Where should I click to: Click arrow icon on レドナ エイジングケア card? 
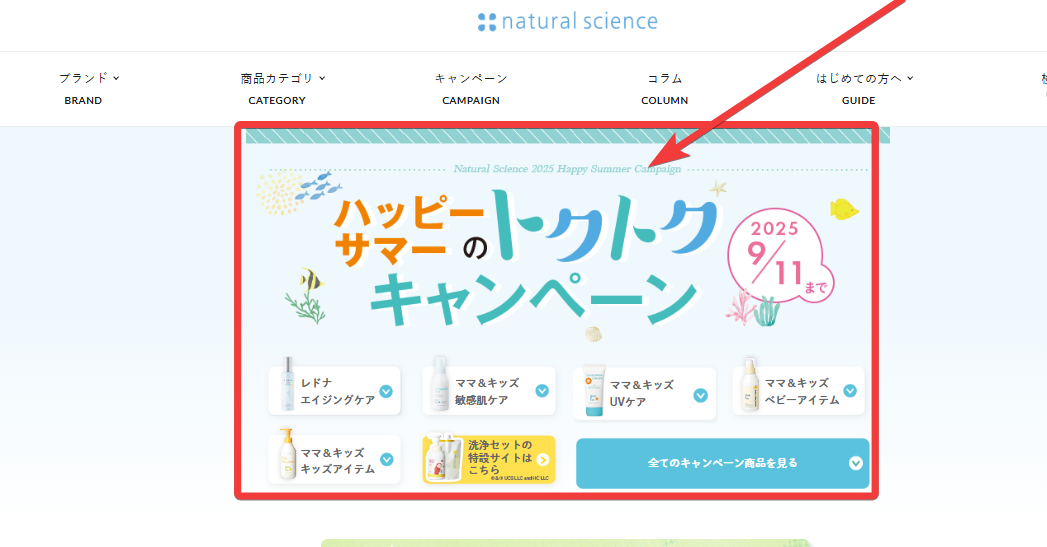pyautogui.click(x=386, y=391)
